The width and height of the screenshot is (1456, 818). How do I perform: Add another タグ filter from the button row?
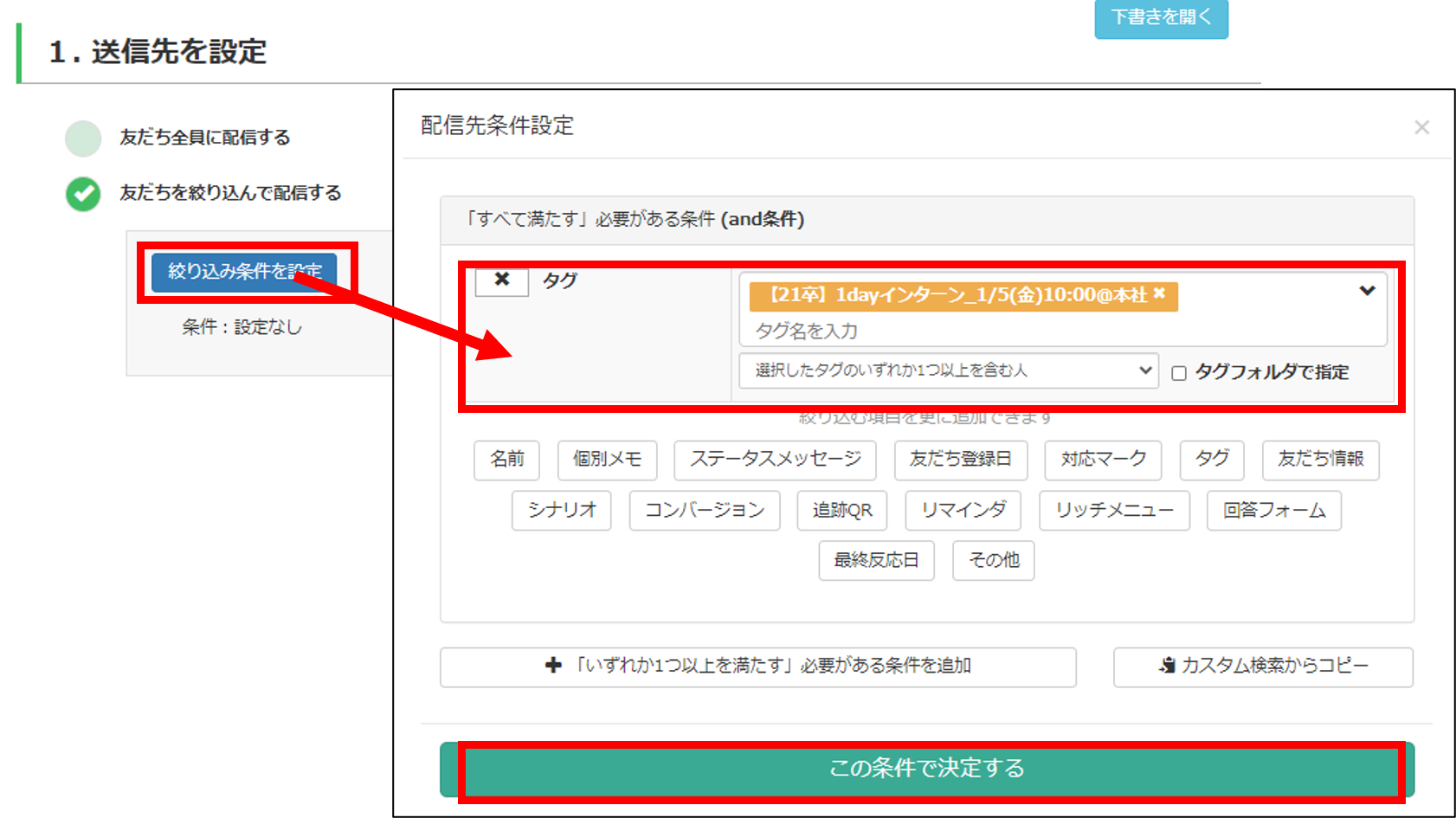(x=1212, y=460)
